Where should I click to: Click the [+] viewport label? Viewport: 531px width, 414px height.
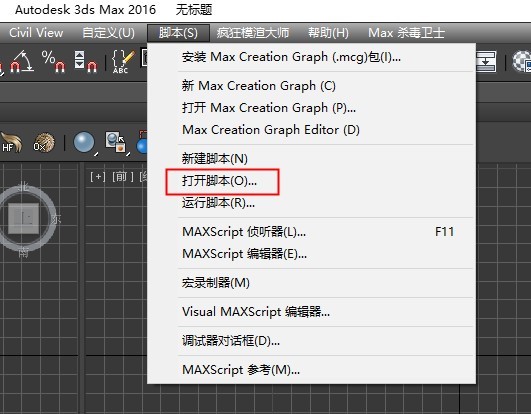coord(98,176)
